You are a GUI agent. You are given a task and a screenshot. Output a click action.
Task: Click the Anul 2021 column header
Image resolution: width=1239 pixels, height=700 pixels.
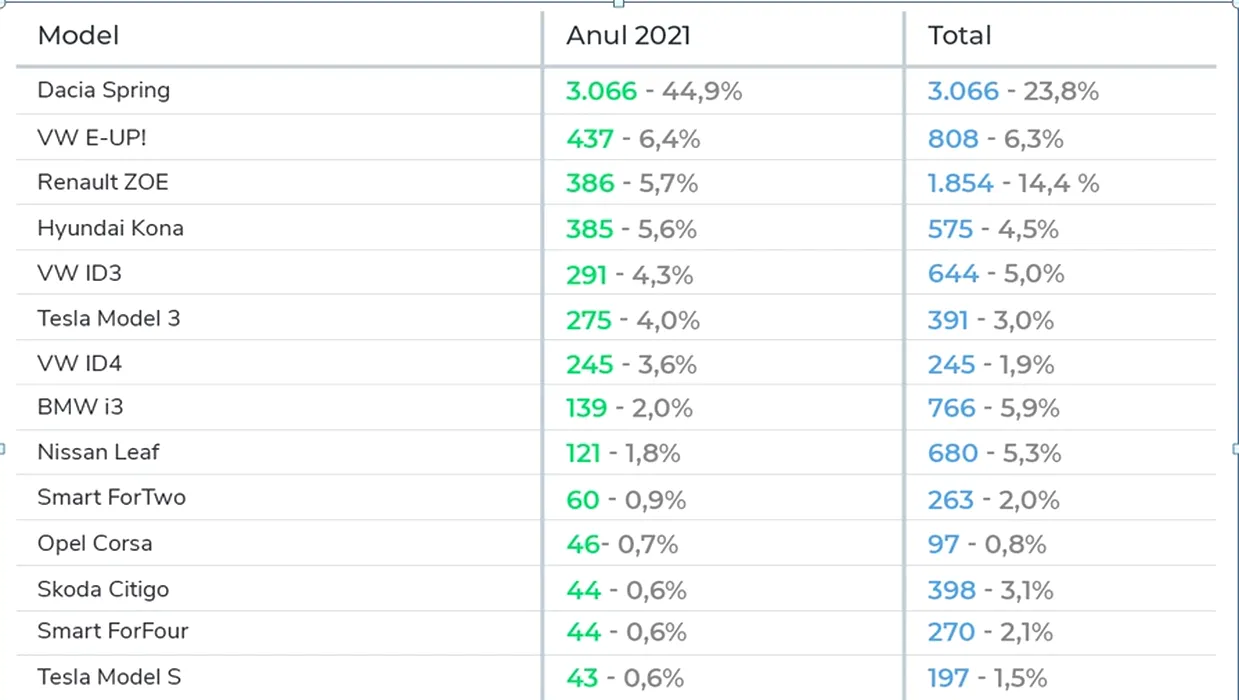[x=628, y=36]
